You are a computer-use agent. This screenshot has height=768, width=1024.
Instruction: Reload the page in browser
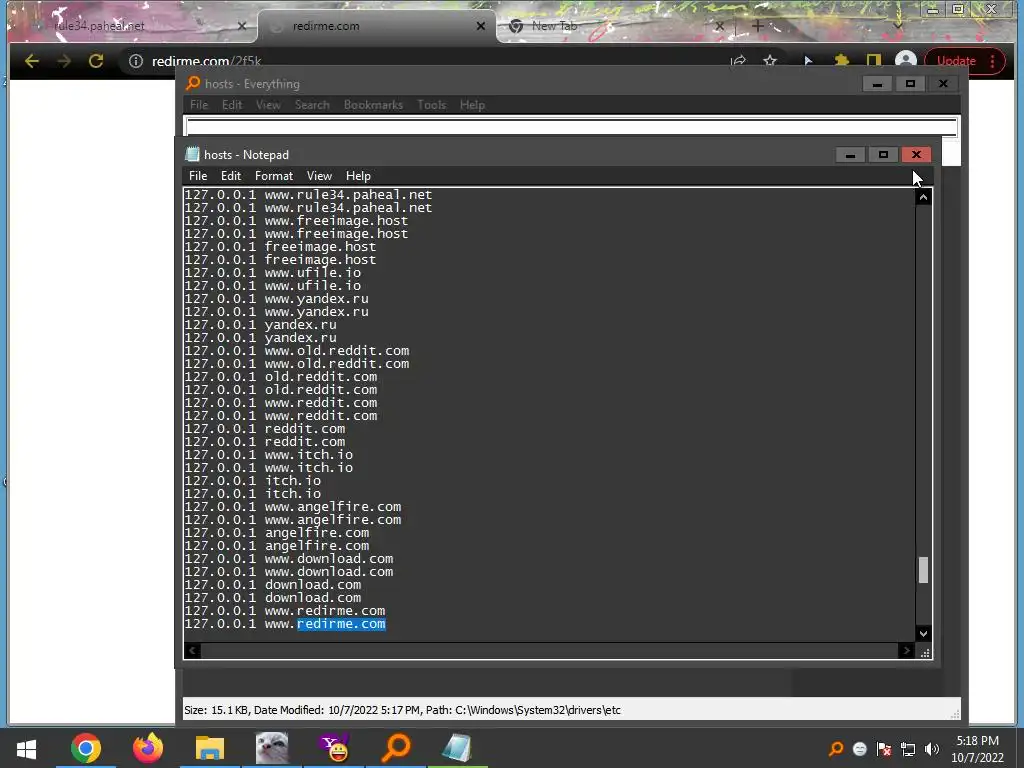click(96, 61)
